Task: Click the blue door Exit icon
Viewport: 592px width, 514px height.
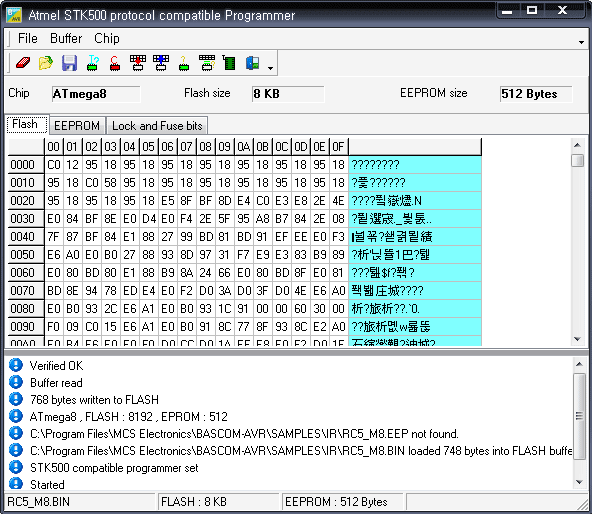Action: [252, 63]
